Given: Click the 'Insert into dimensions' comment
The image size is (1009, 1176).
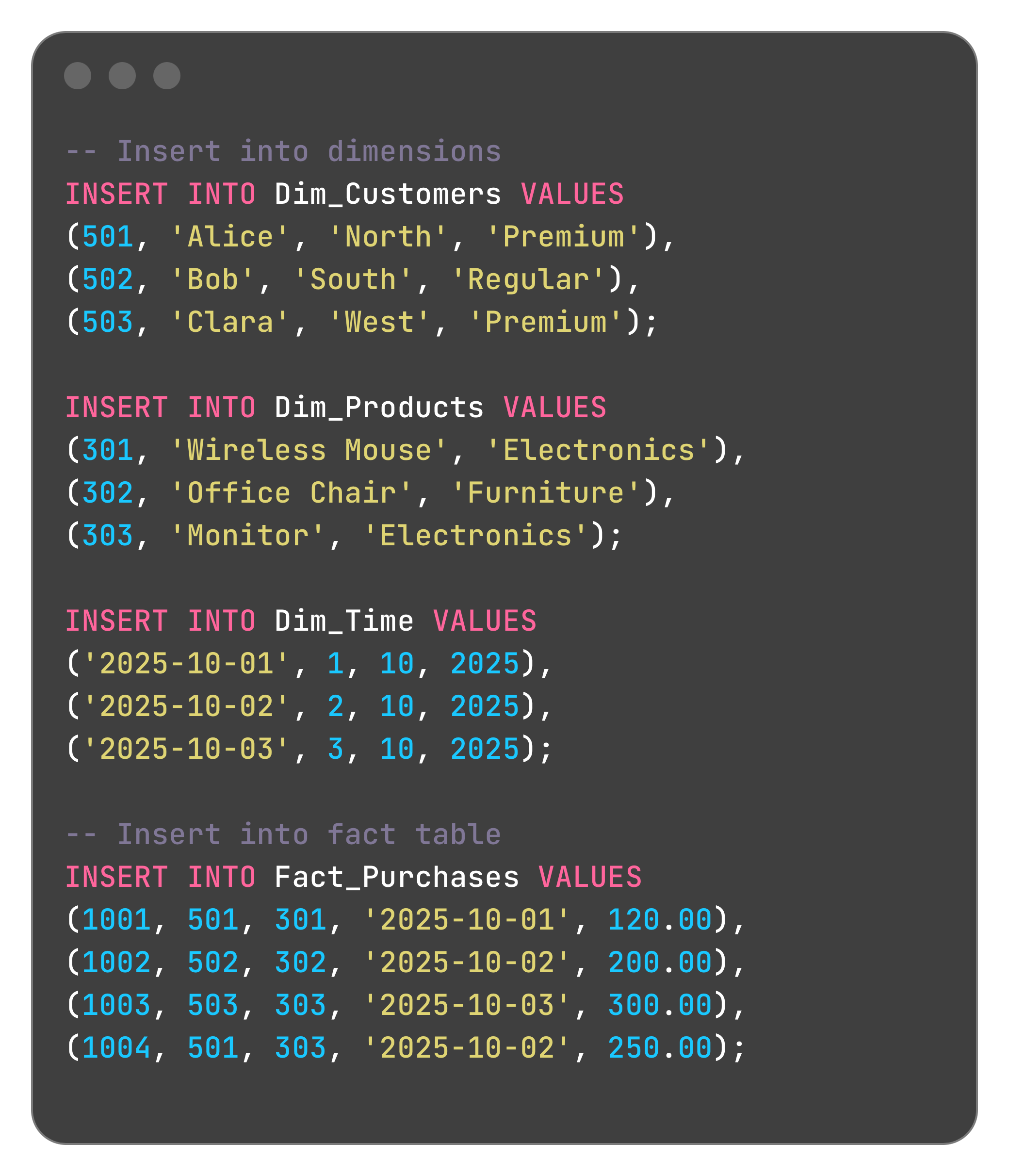Looking at the screenshot, I should tap(283, 151).
